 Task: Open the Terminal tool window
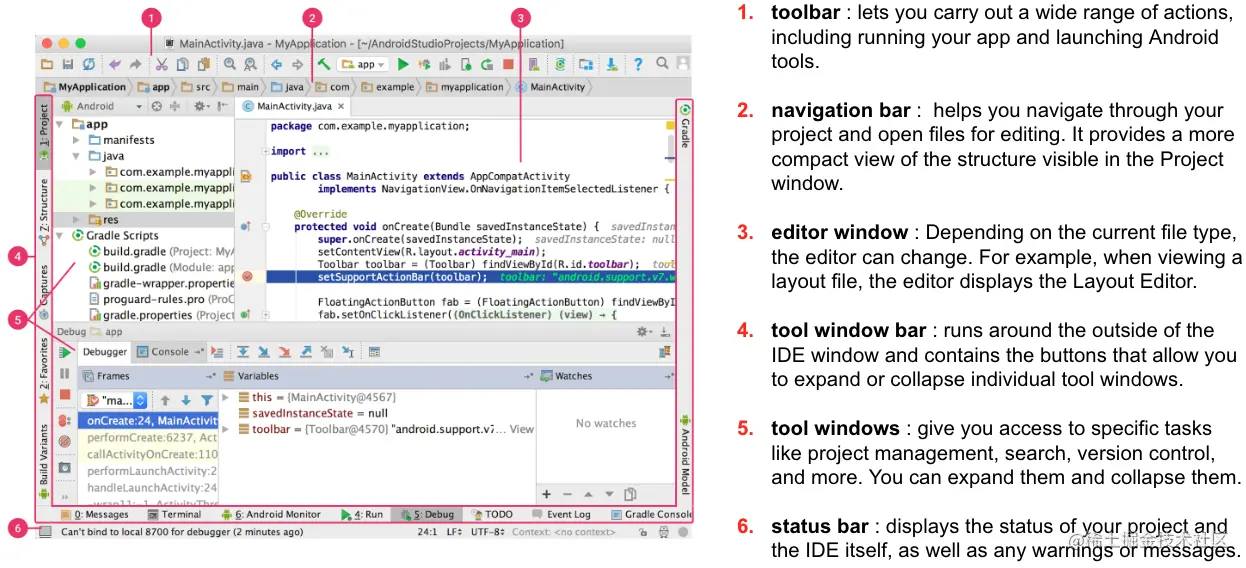(174, 515)
